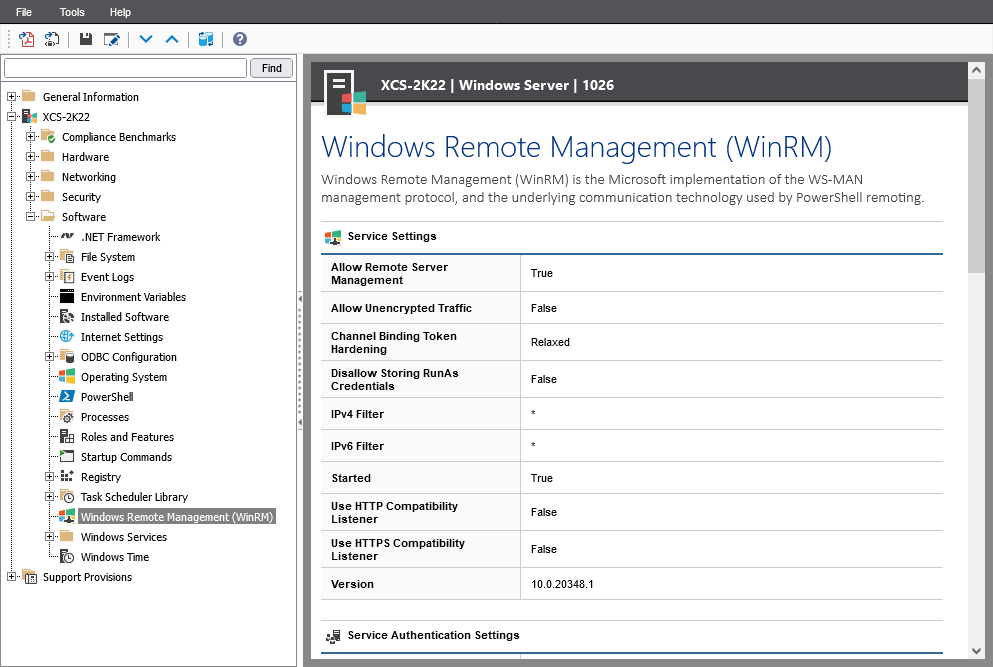Click the Use HTTPS Compatibility Listener label
The height and width of the screenshot is (667, 993).
(398, 549)
